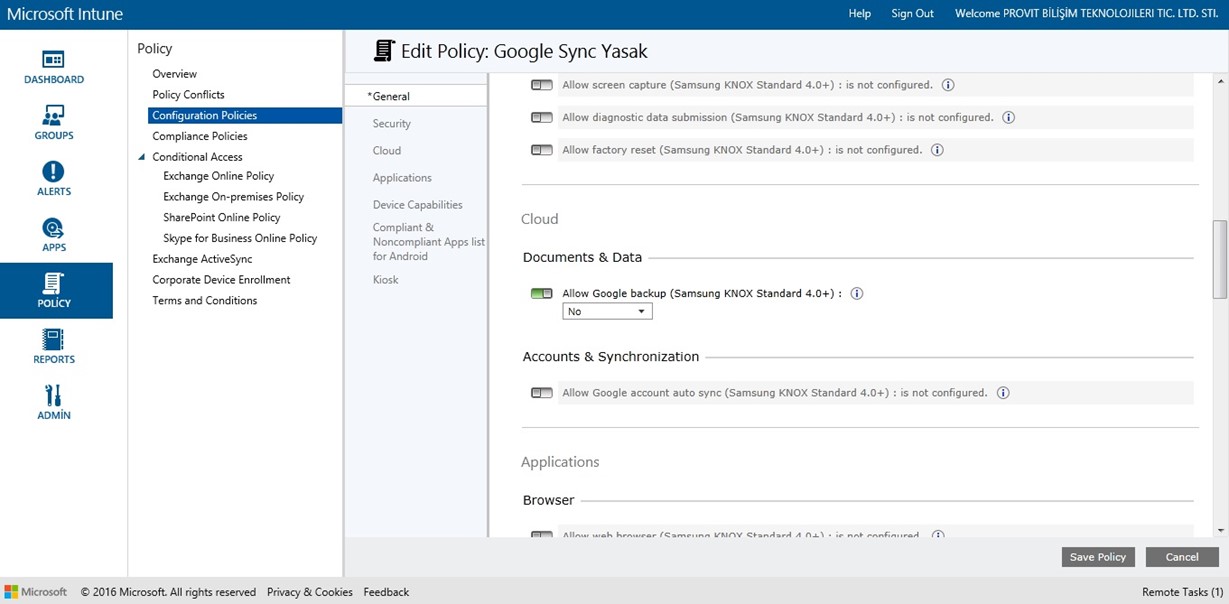Cancel editing the policy
Image resolution: width=1229 pixels, height=604 pixels.
pos(1182,557)
